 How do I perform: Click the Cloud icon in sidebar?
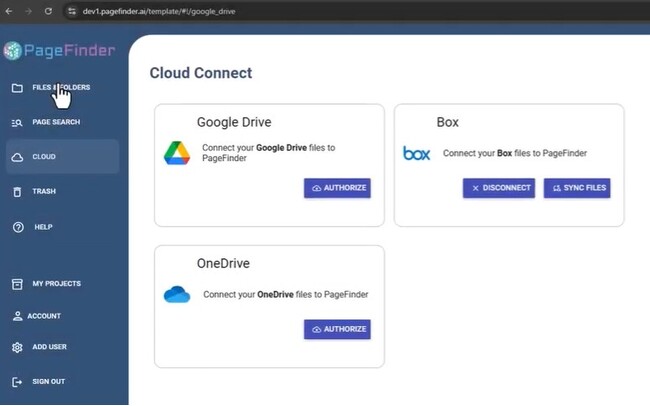(x=17, y=157)
